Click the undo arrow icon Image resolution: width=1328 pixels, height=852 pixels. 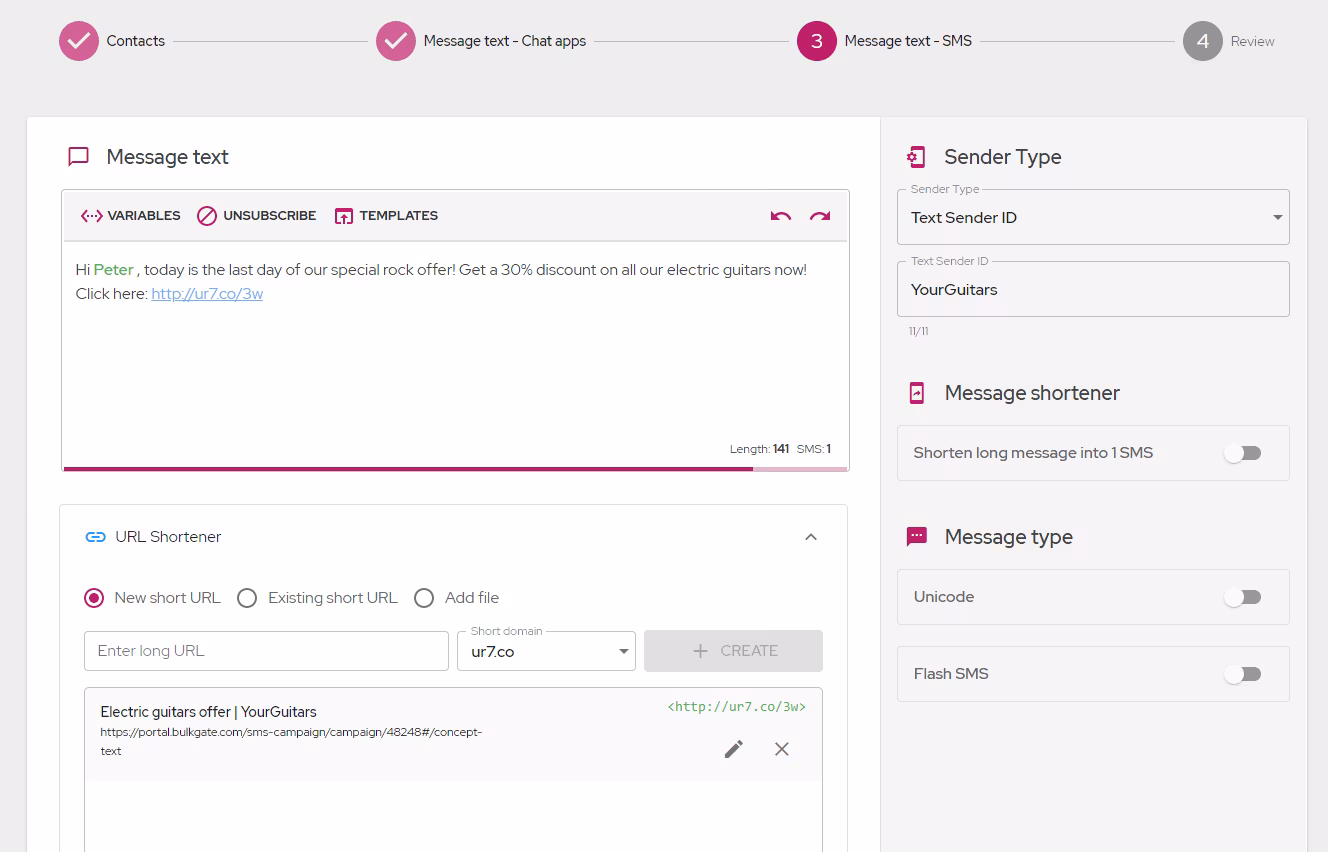click(781, 216)
